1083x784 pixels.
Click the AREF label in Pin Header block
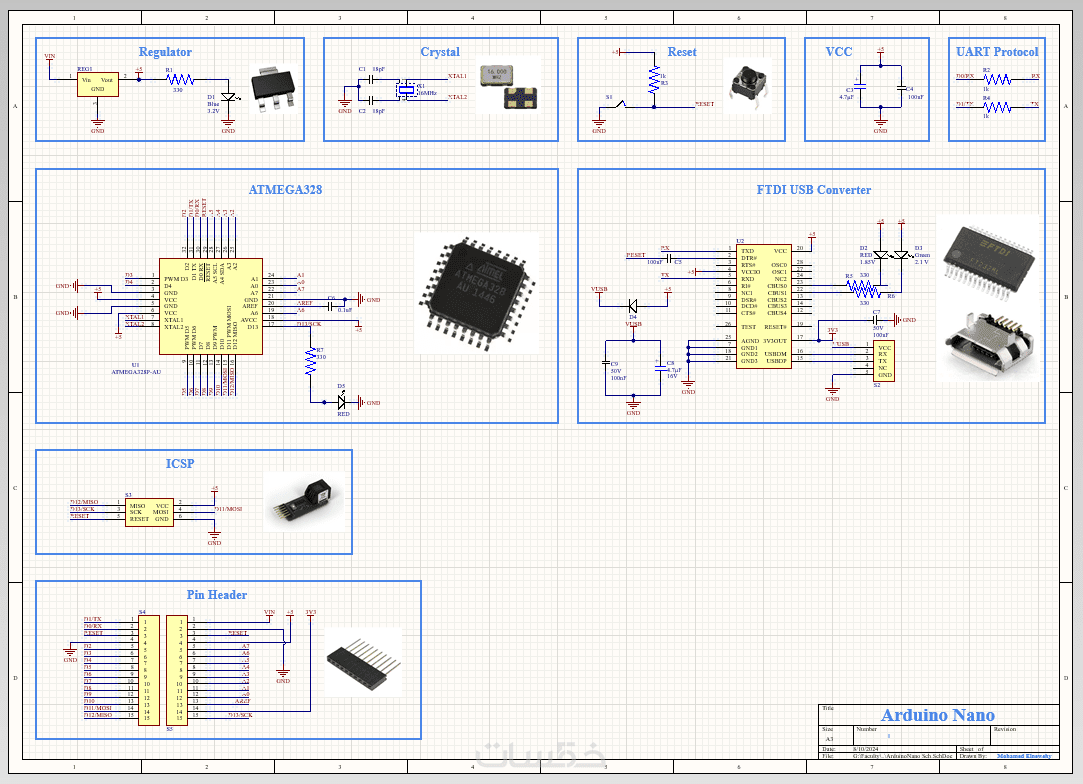point(242,701)
